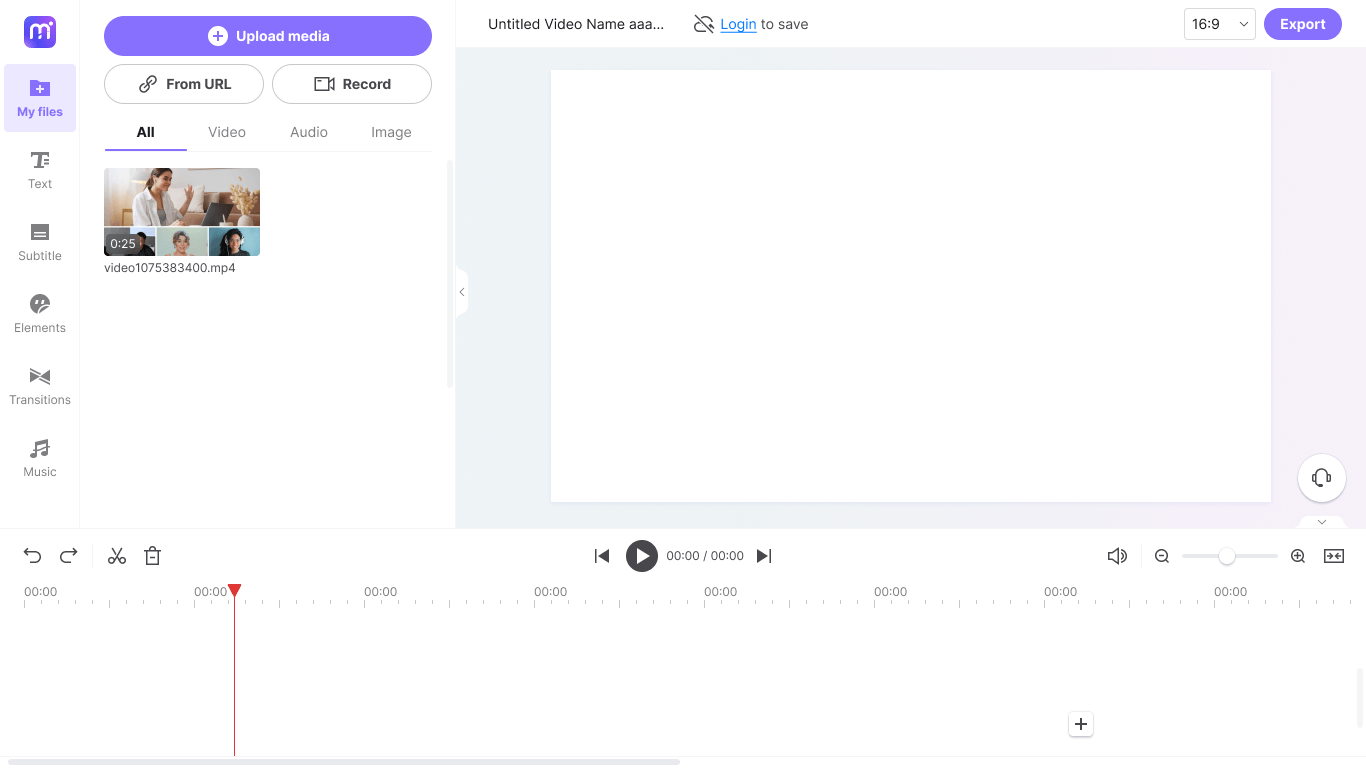Click the Login link

tap(738, 24)
